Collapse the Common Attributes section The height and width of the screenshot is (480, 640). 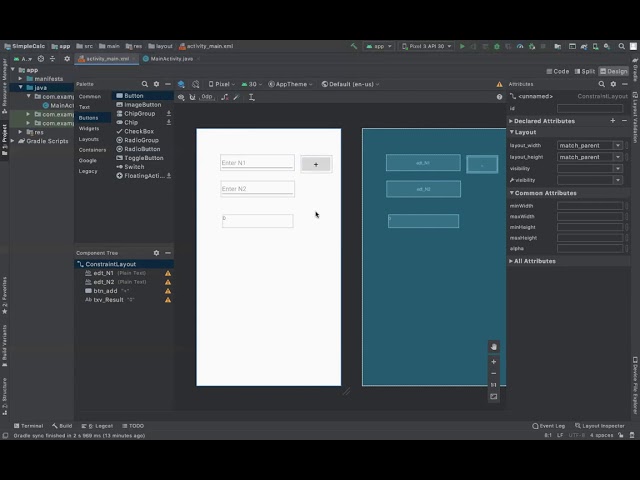tap(511, 193)
